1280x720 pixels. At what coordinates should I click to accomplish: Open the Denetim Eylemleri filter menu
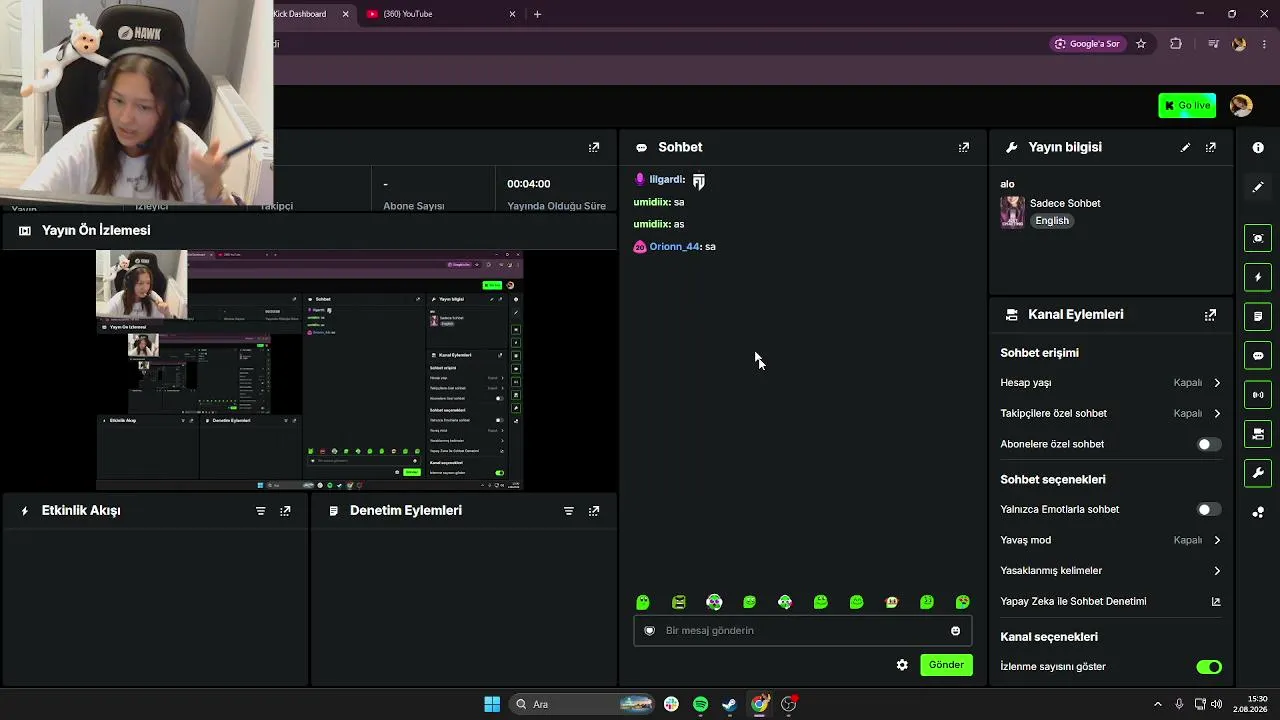click(569, 510)
